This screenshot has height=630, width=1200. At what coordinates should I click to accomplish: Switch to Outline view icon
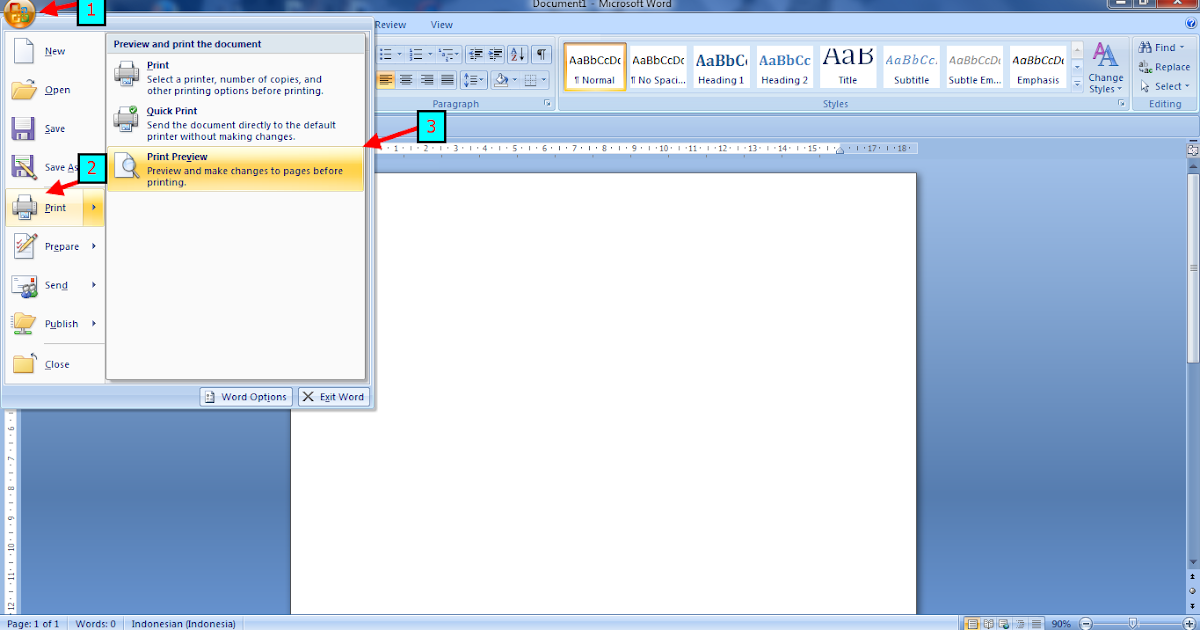1019,623
